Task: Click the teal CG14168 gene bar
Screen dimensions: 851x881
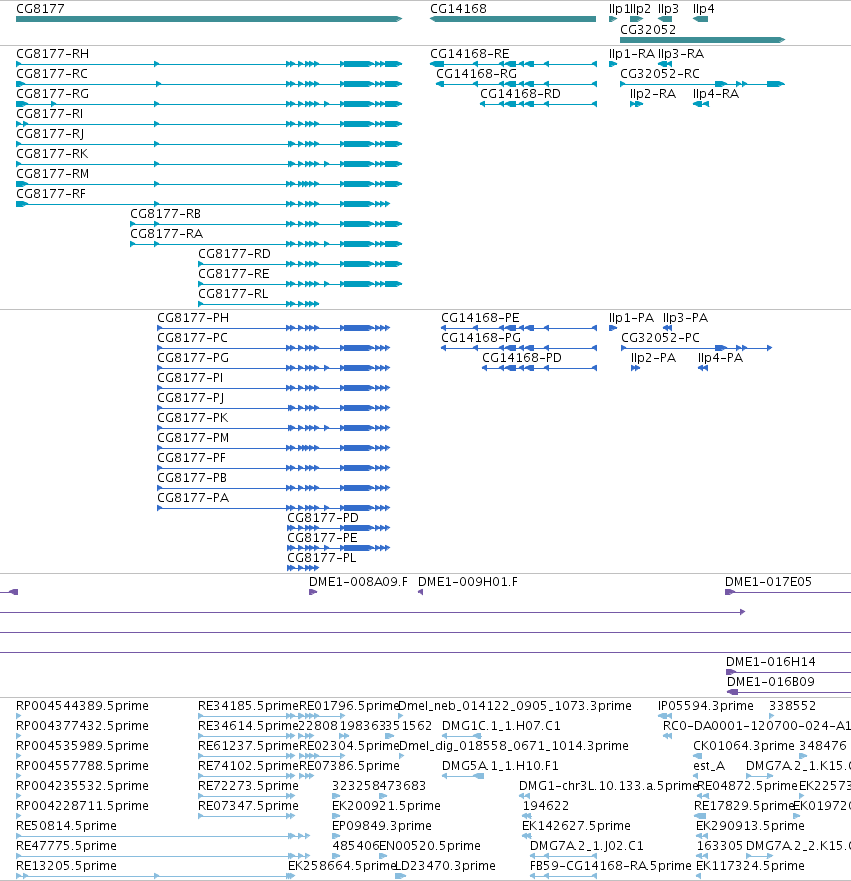Action: tap(513, 19)
